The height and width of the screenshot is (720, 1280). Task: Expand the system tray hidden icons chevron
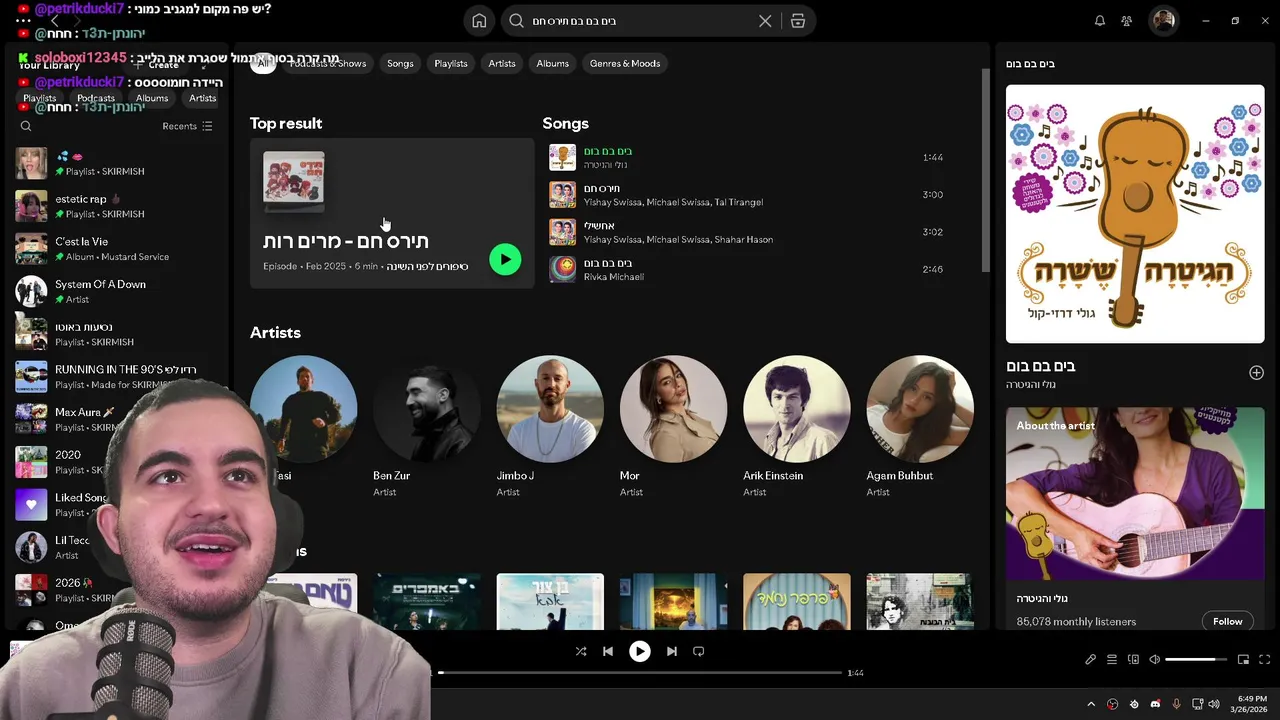click(1091, 704)
